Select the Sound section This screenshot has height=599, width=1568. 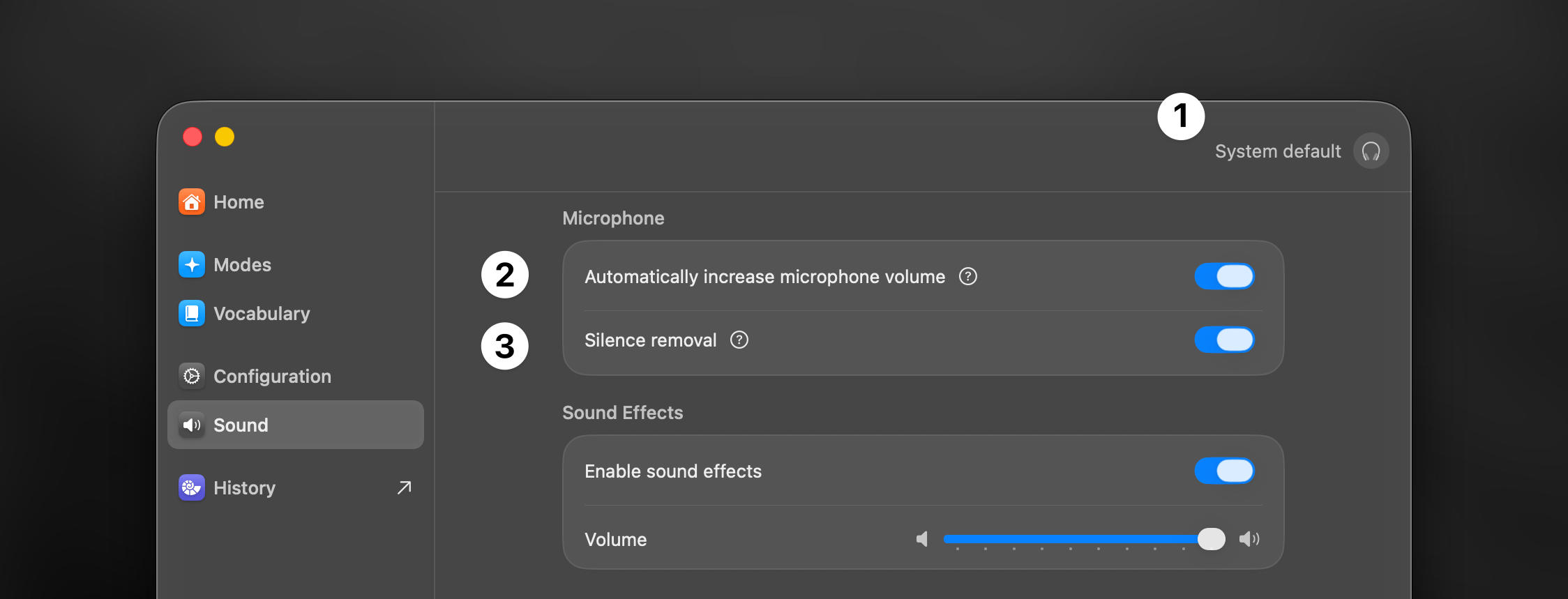pyautogui.click(x=296, y=425)
